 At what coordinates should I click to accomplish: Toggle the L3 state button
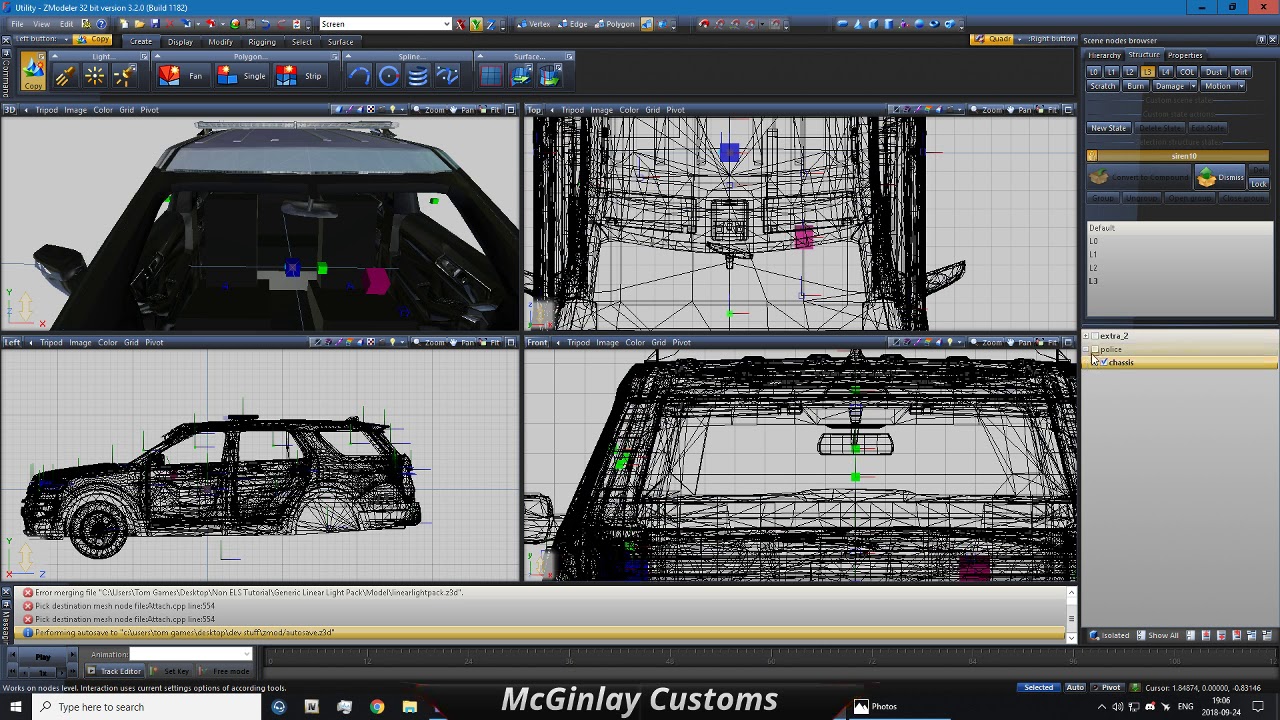pos(1147,72)
